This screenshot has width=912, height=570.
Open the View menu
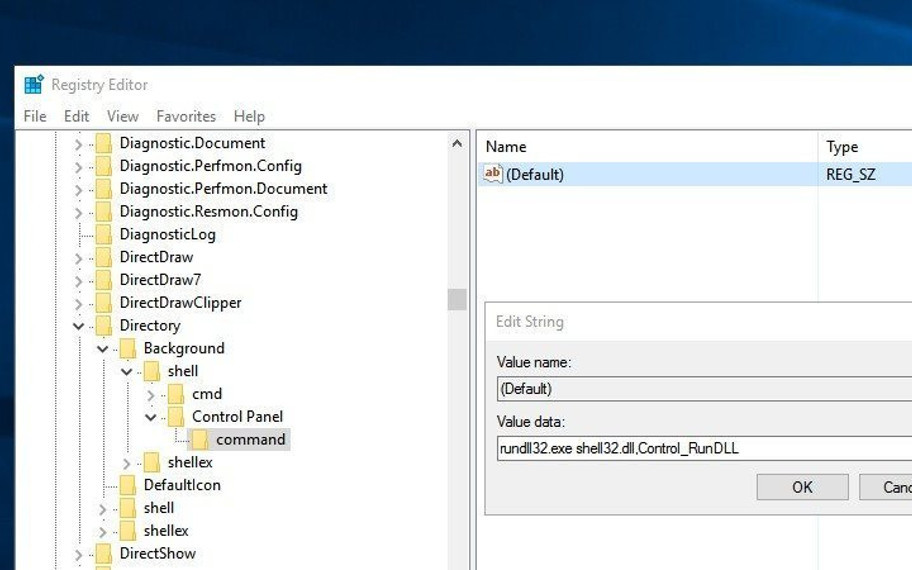tap(123, 116)
